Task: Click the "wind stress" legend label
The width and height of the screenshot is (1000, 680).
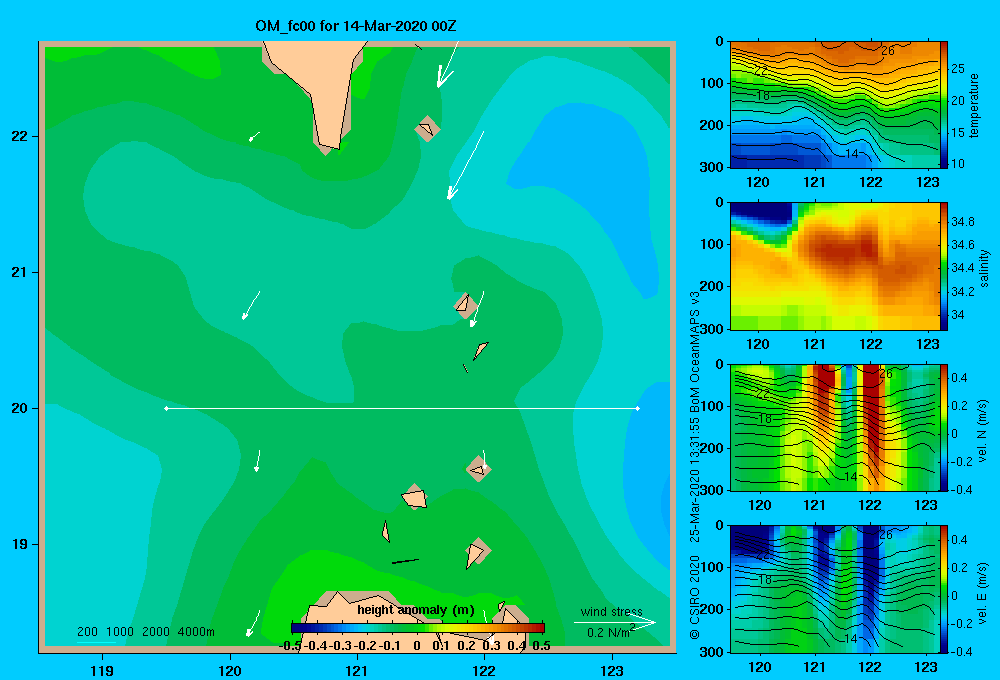Action: pos(612,612)
